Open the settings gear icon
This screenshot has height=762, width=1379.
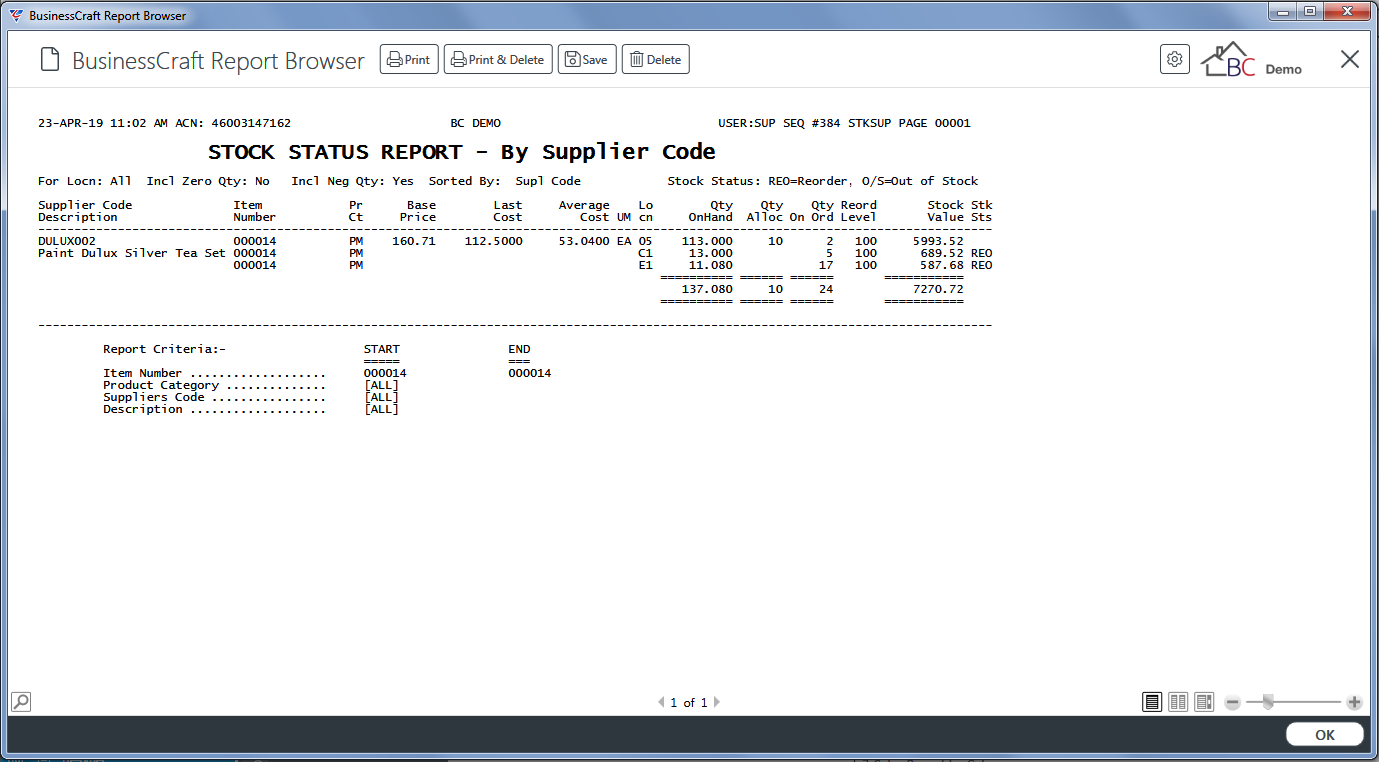(x=1175, y=59)
